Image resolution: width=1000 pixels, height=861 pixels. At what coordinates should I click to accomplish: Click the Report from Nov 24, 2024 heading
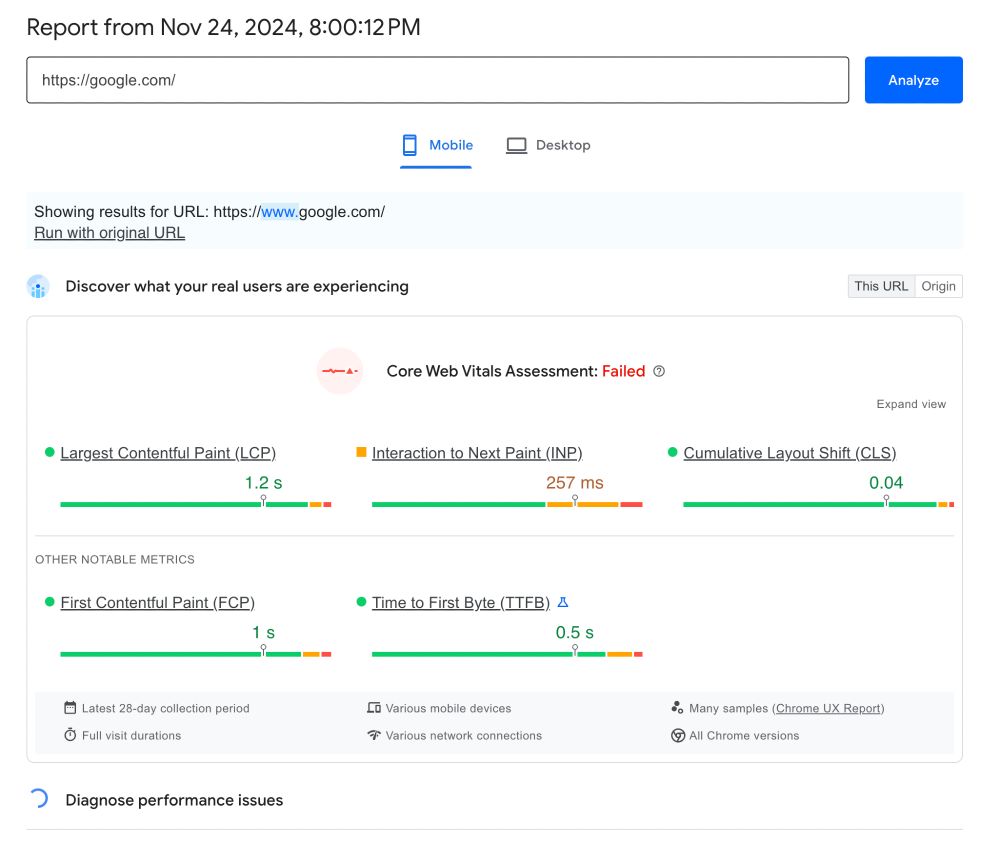223,27
